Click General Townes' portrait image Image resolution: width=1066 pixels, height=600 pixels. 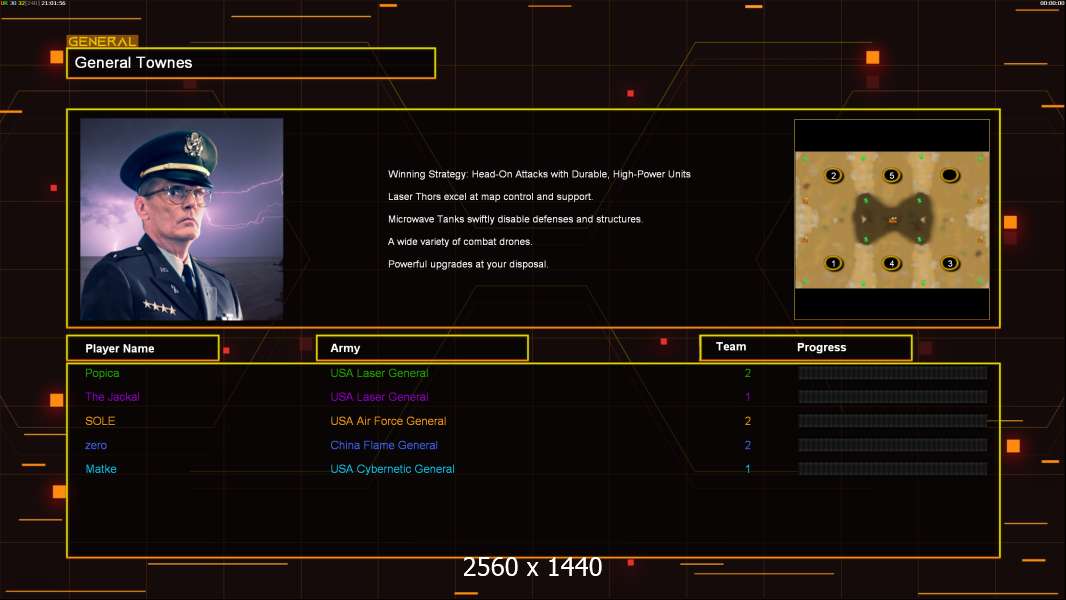(182, 219)
